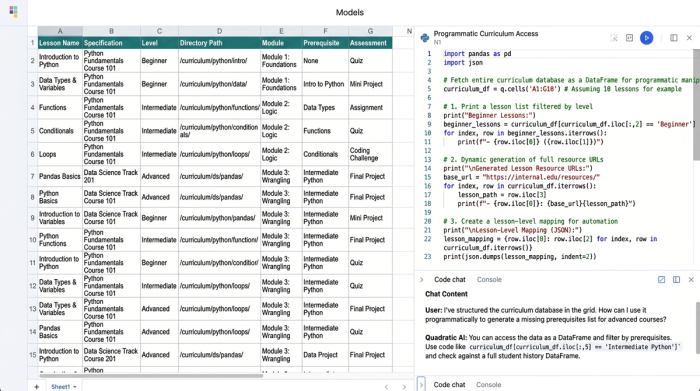This screenshot has width=700, height=391.
Task: Select row 12 header
Action: 33,286
